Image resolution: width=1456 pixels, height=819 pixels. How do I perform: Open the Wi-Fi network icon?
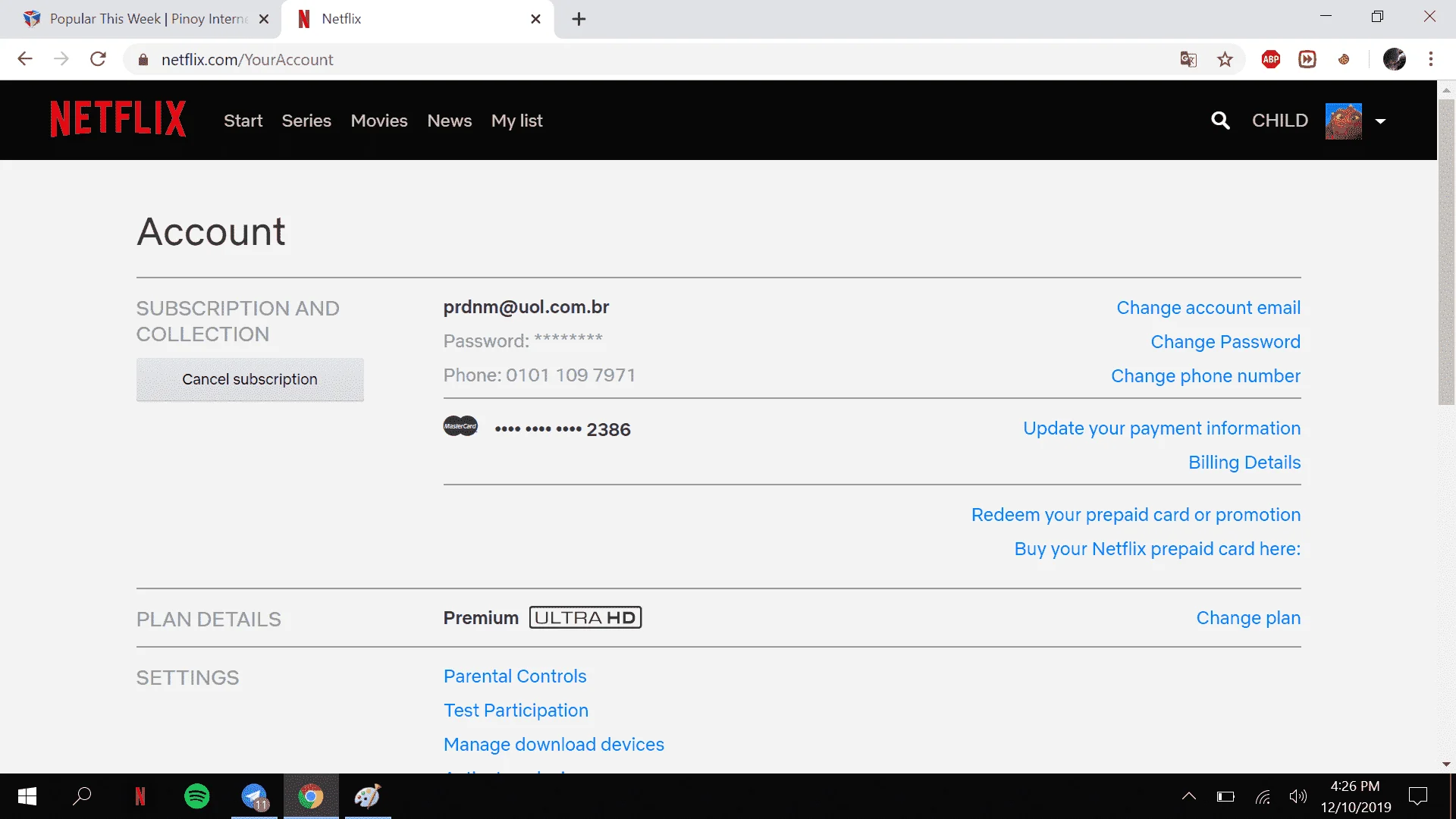(1263, 796)
